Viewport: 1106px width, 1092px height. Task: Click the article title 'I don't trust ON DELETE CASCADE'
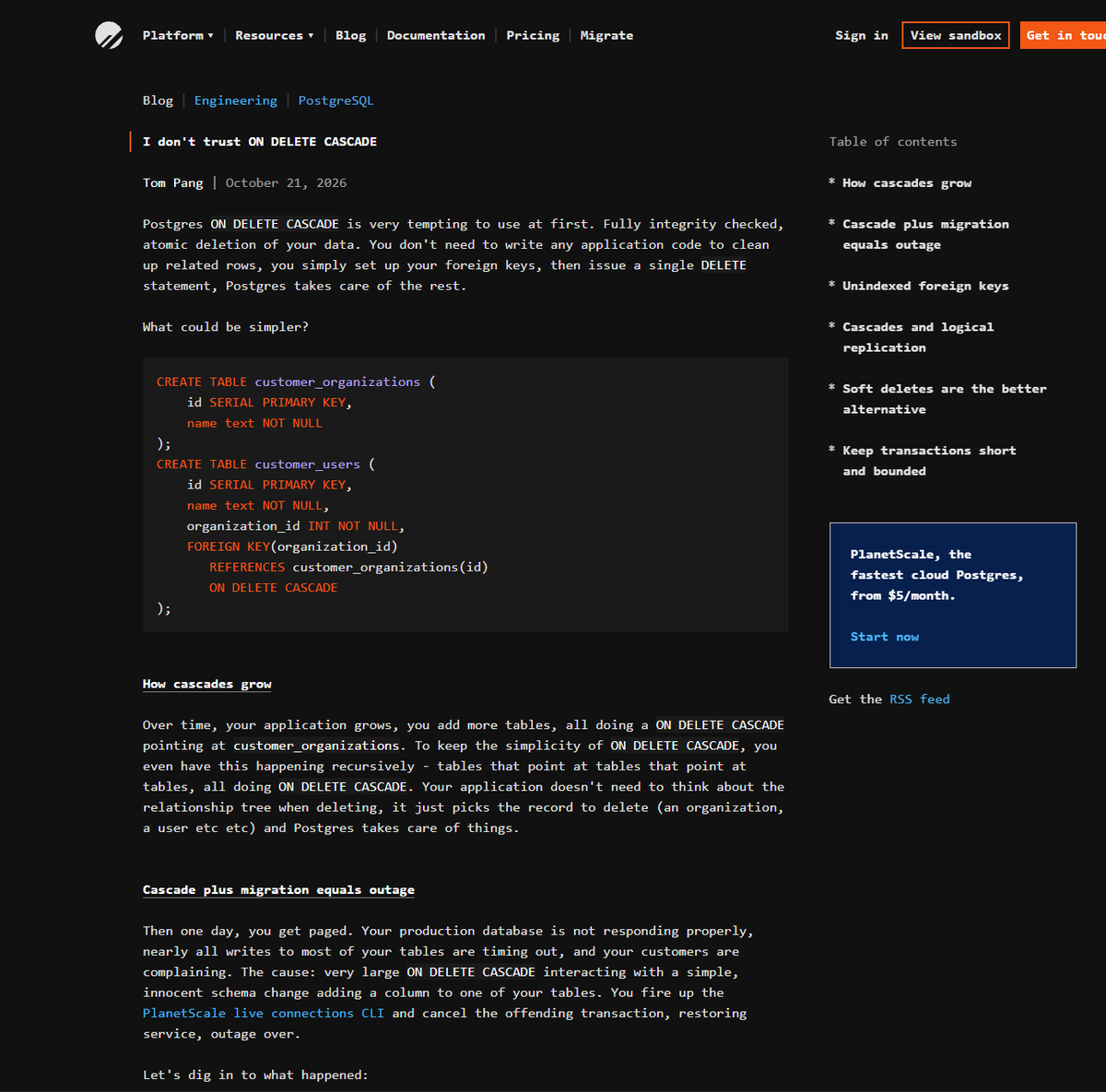(x=260, y=141)
